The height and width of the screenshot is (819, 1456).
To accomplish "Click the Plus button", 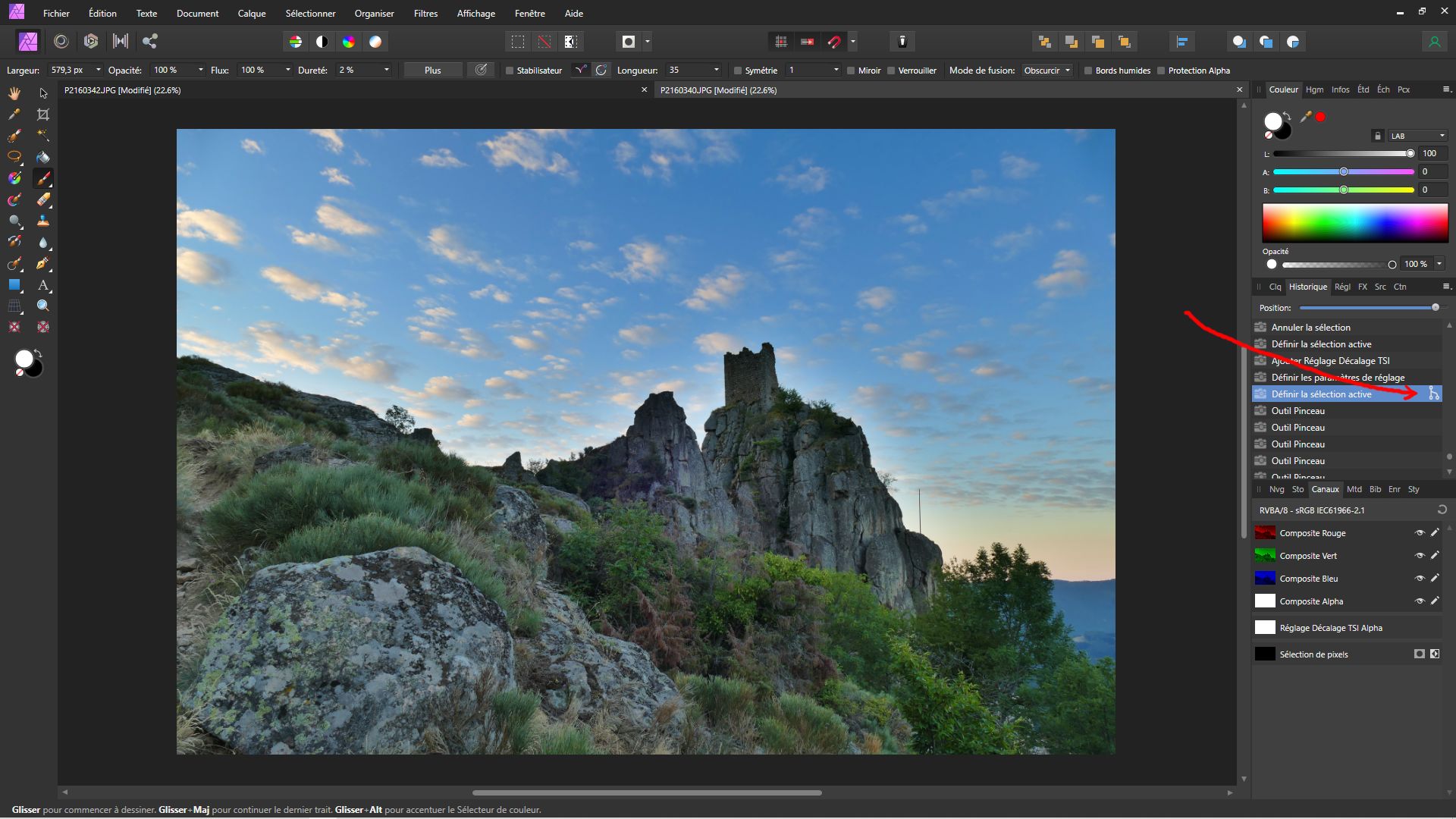I will 432,71.
